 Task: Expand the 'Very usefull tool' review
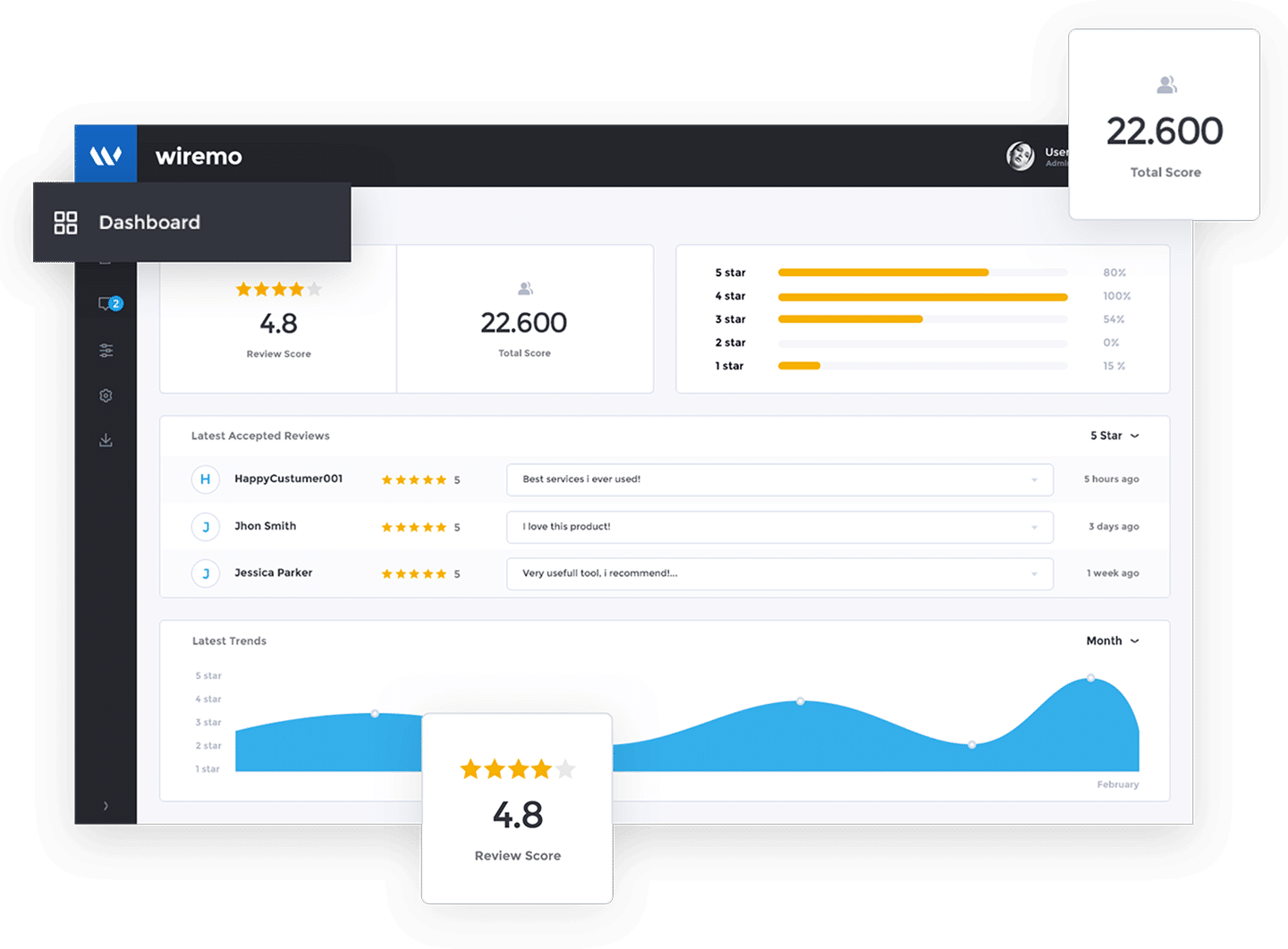(x=1034, y=574)
